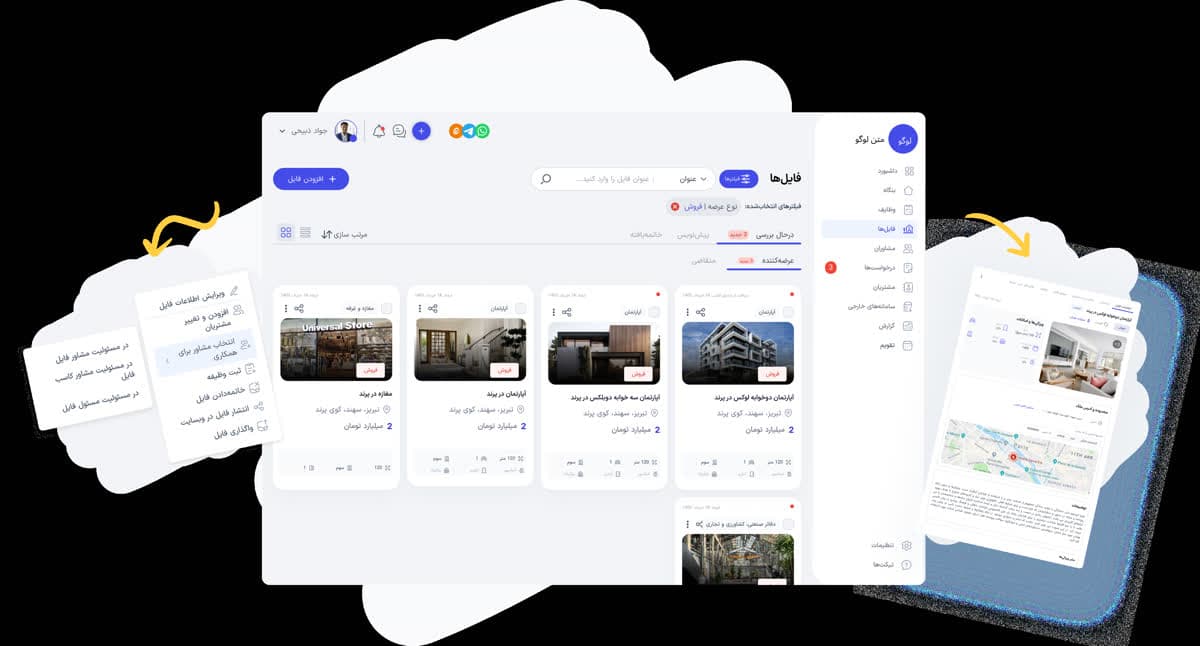Select the checkbox on آپارتمان در پرند card
This screenshot has width=1200, height=646.
(x=520, y=310)
